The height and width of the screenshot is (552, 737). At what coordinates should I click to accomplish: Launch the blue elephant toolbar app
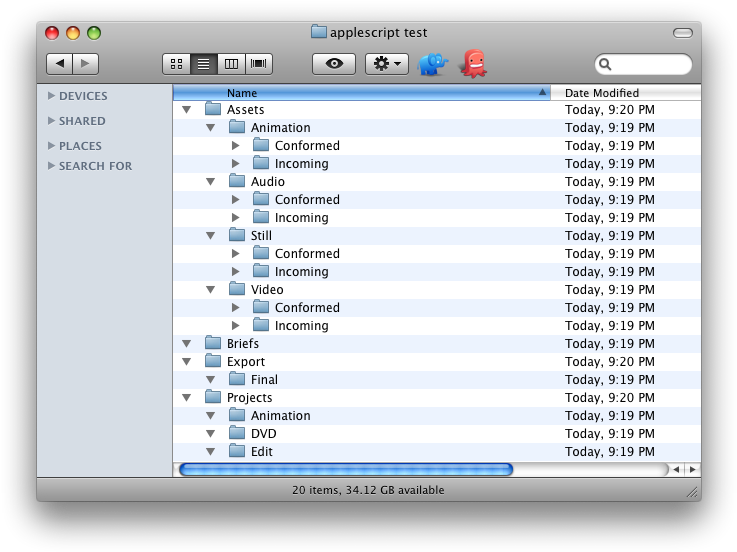coord(432,64)
